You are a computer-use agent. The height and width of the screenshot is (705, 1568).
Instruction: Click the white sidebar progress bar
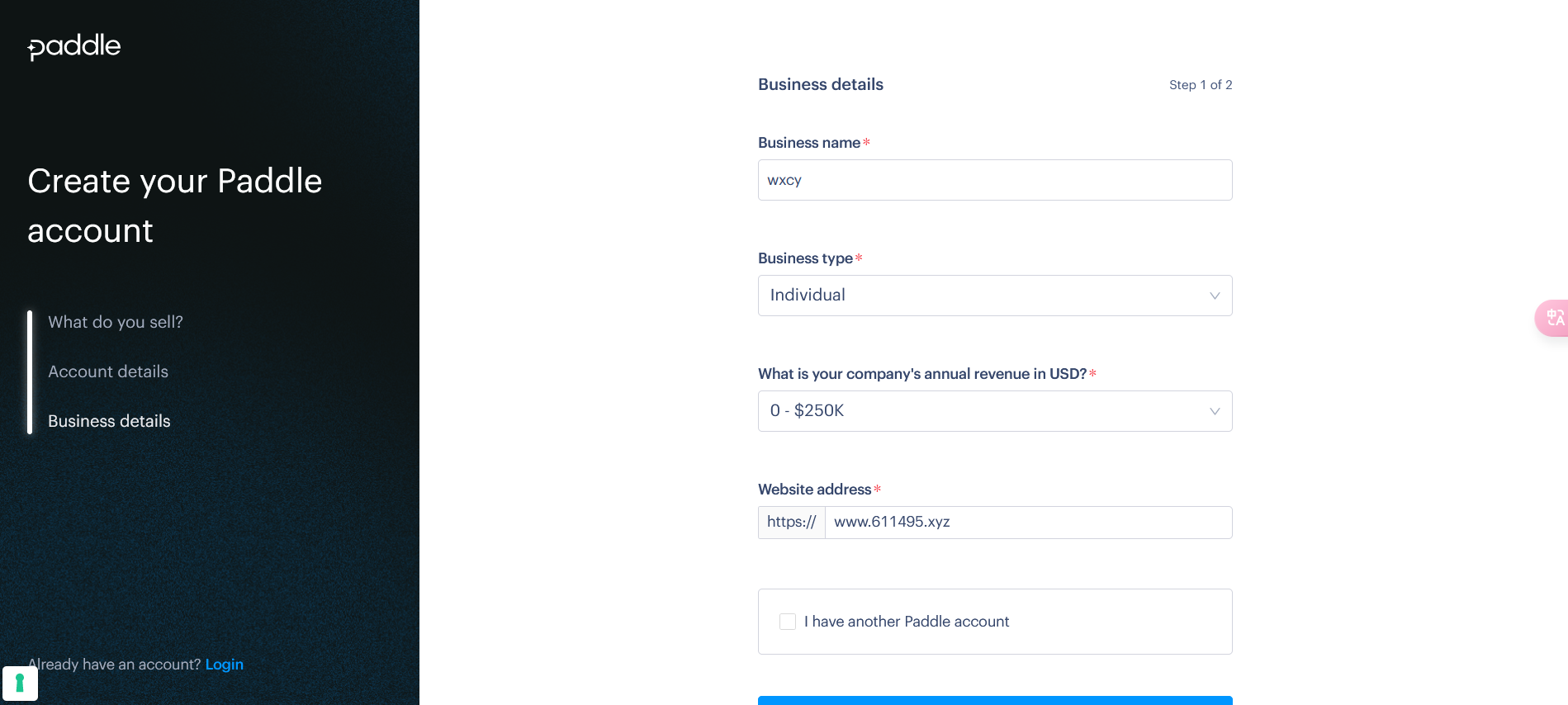coord(30,372)
